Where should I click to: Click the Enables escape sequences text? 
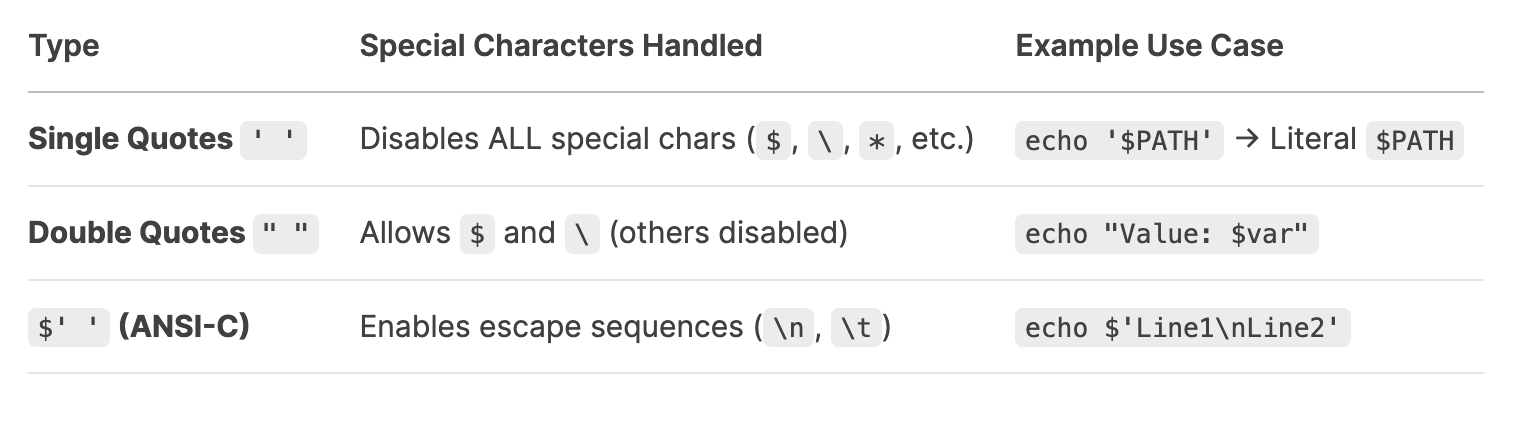click(553, 327)
